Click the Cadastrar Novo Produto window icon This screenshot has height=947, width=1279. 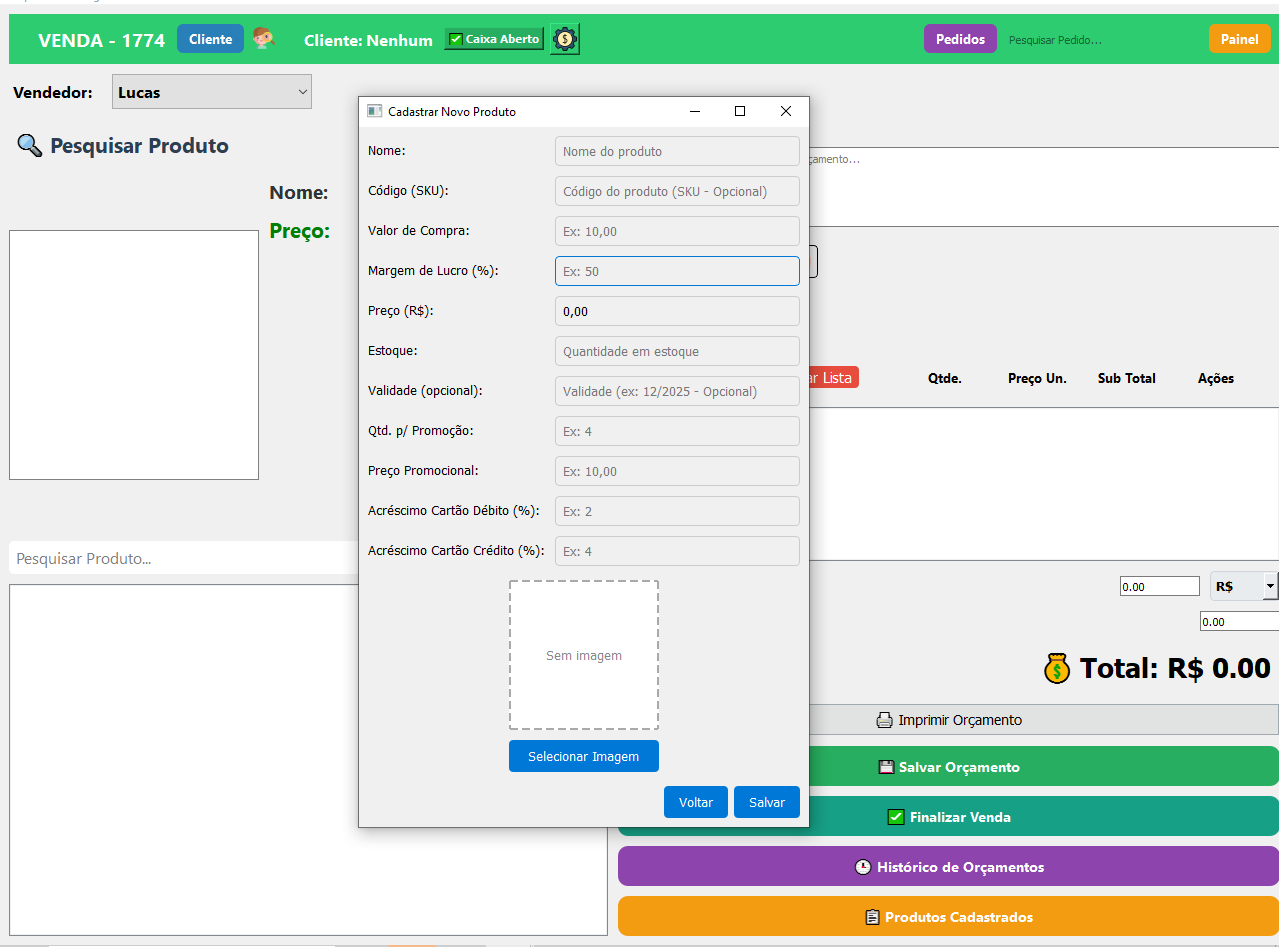(375, 111)
